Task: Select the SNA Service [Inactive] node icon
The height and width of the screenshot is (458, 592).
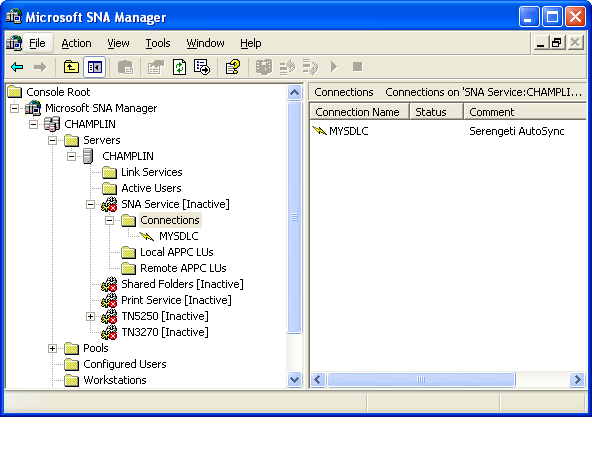Action: point(109,204)
